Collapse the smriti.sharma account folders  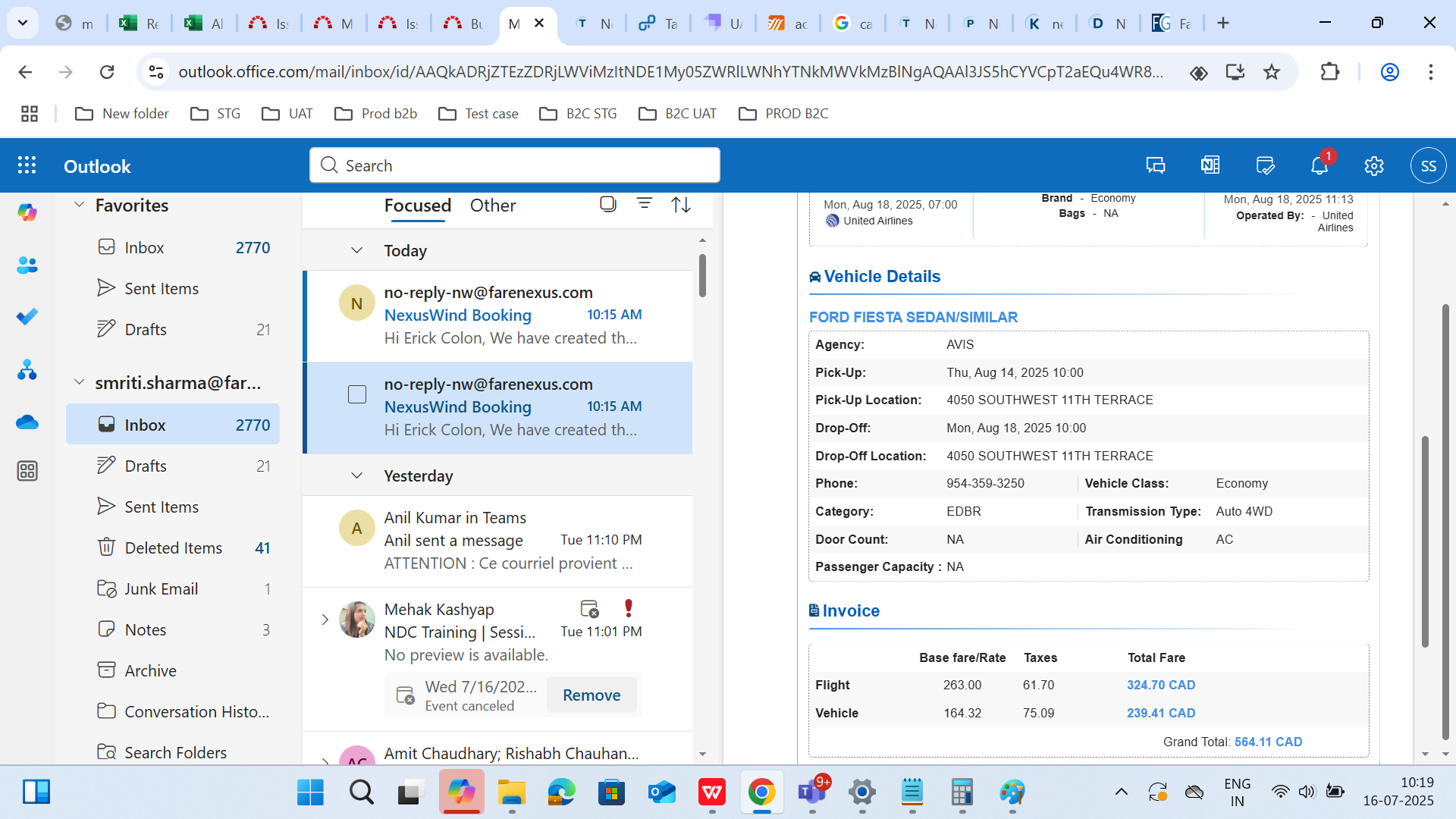coord(79,382)
